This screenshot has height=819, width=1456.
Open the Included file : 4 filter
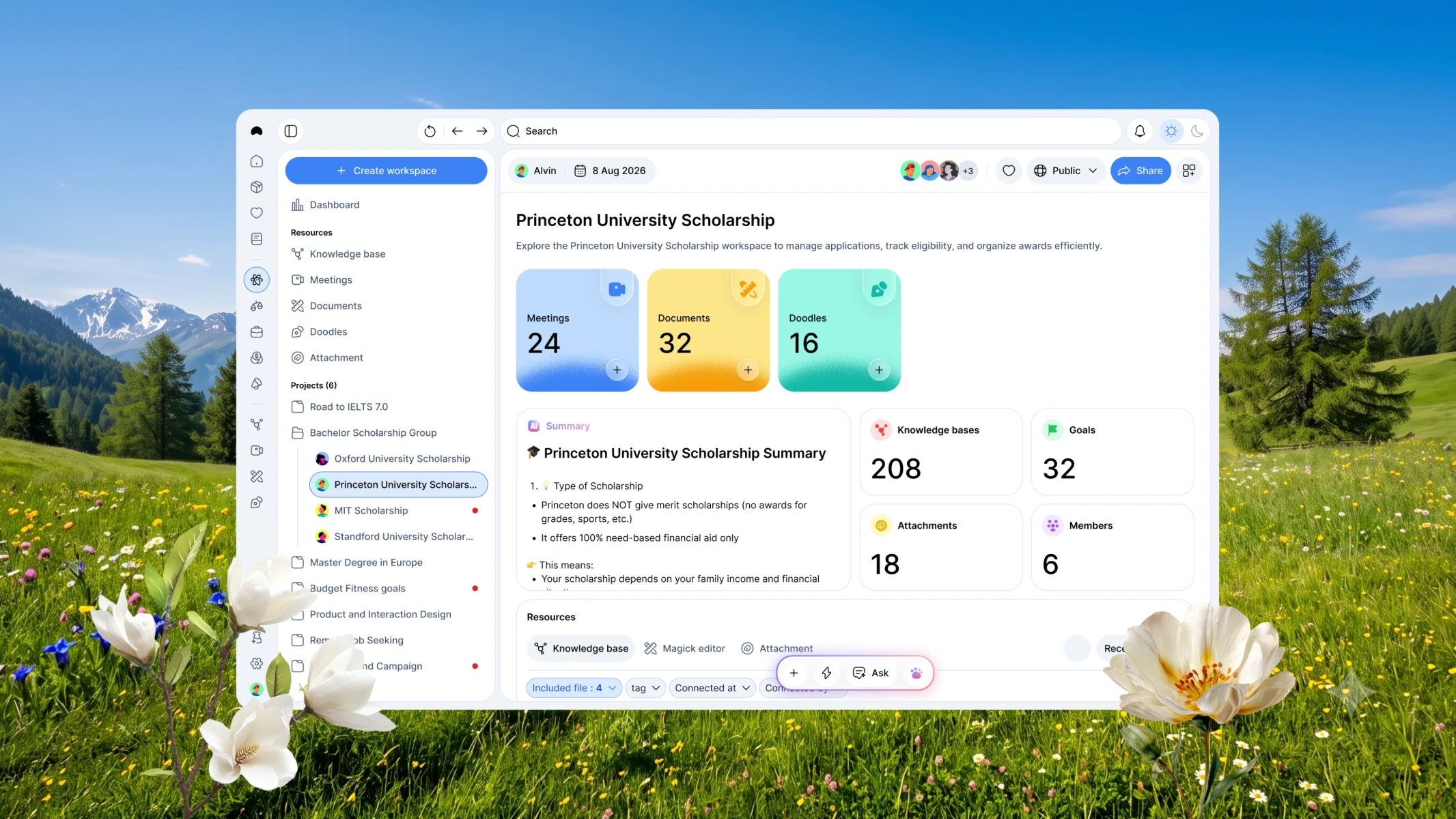574,689
